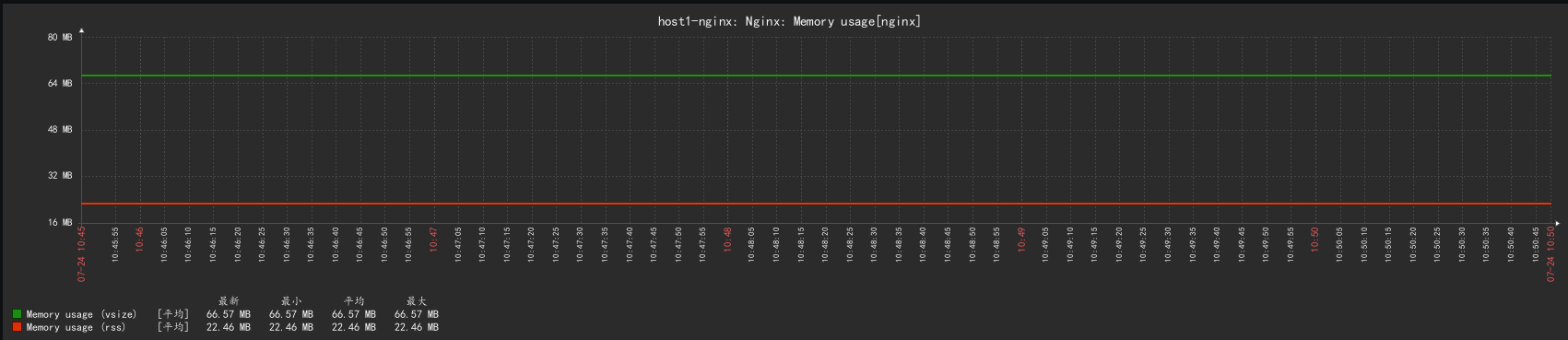The image size is (1568, 340).
Task: Click the 10:49:30 time axis label
Action: 1169,244
